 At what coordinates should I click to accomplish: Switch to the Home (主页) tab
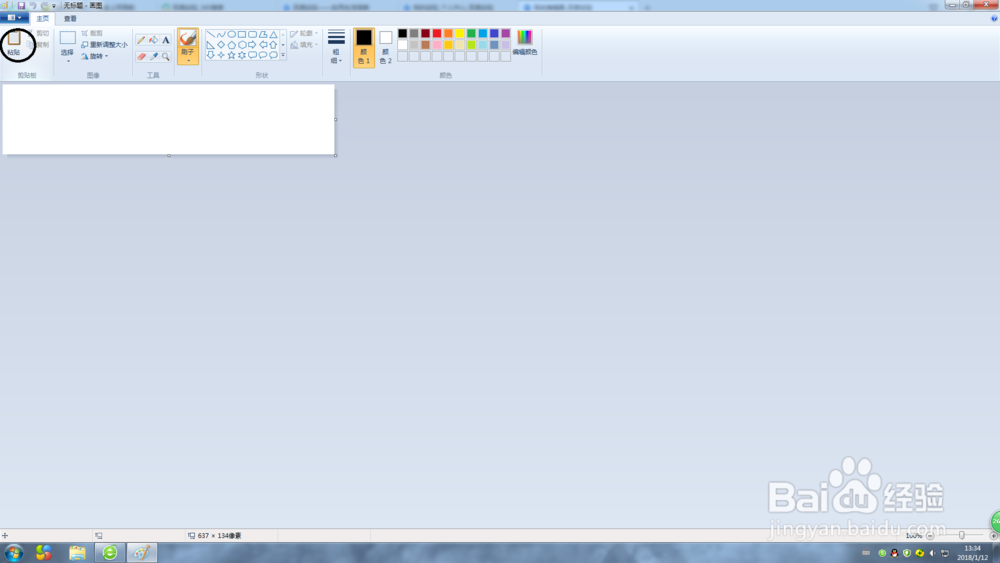pyautogui.click(x=43, y=18)
